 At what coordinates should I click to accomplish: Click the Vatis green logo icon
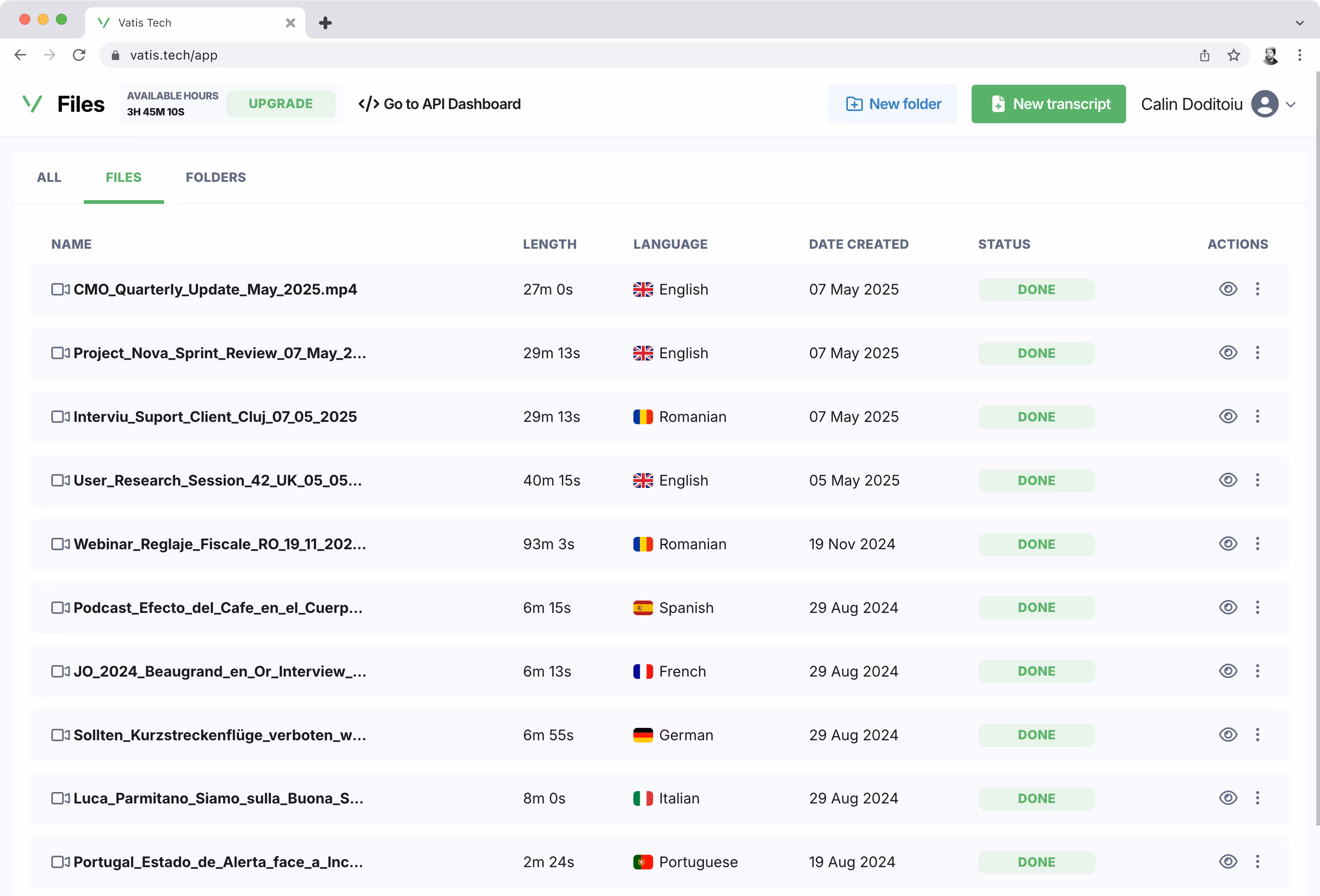click(x=33, y=104)
